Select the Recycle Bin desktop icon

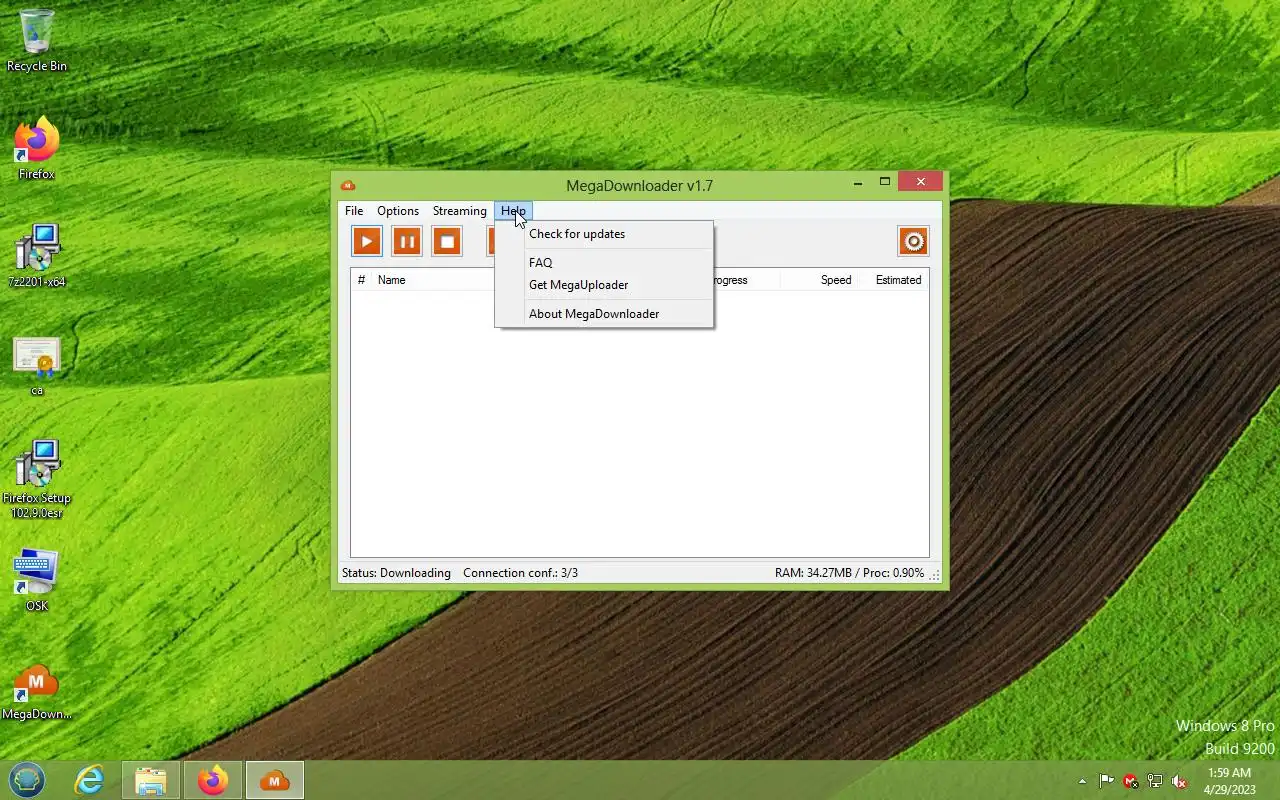pos(37,41)
